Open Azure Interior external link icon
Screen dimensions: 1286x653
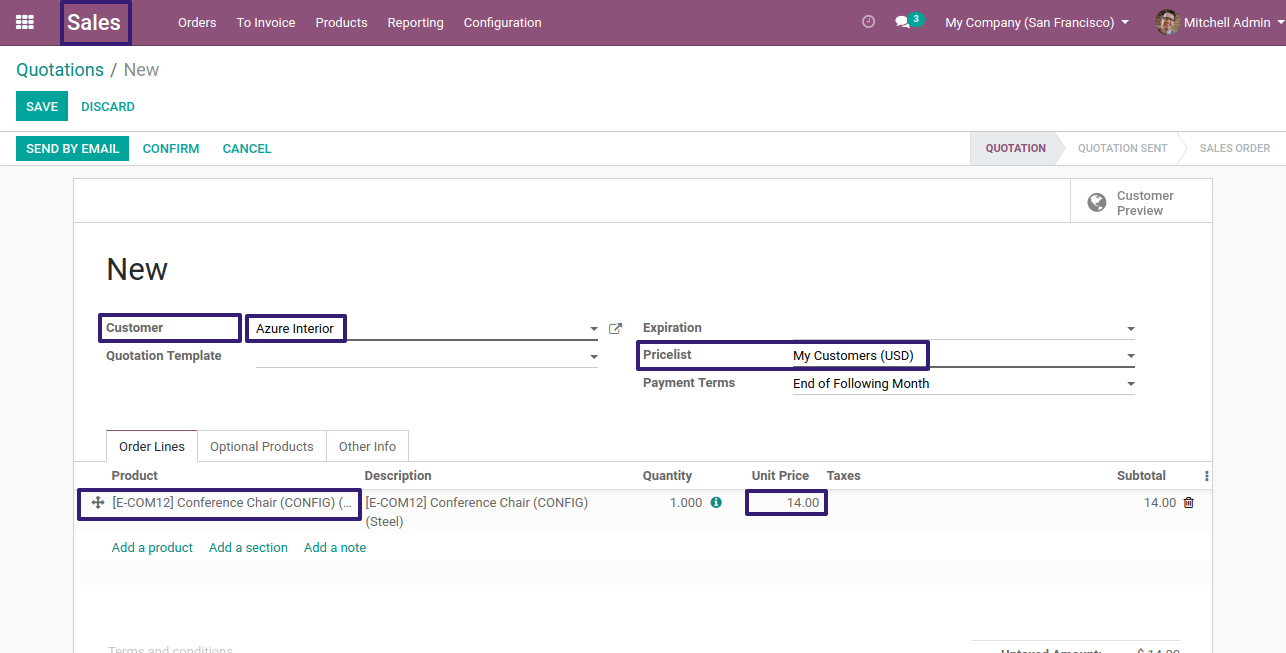[x=615, y=328]
